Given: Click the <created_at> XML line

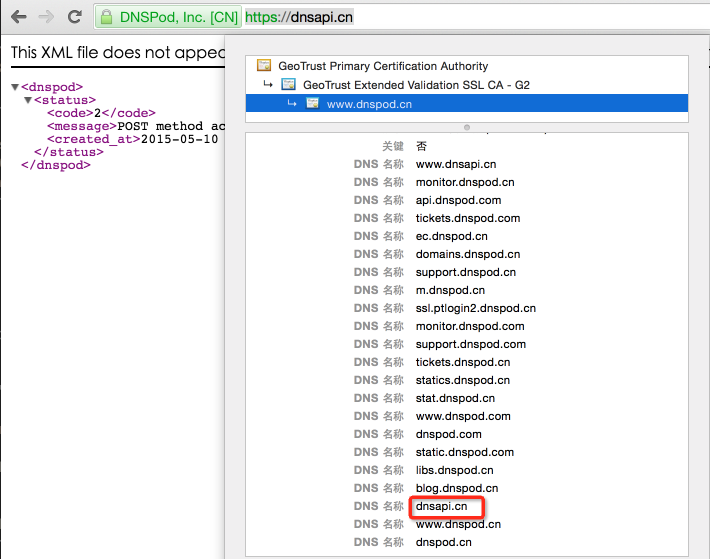Looking at the screenshot, I should tap(133, 139).
